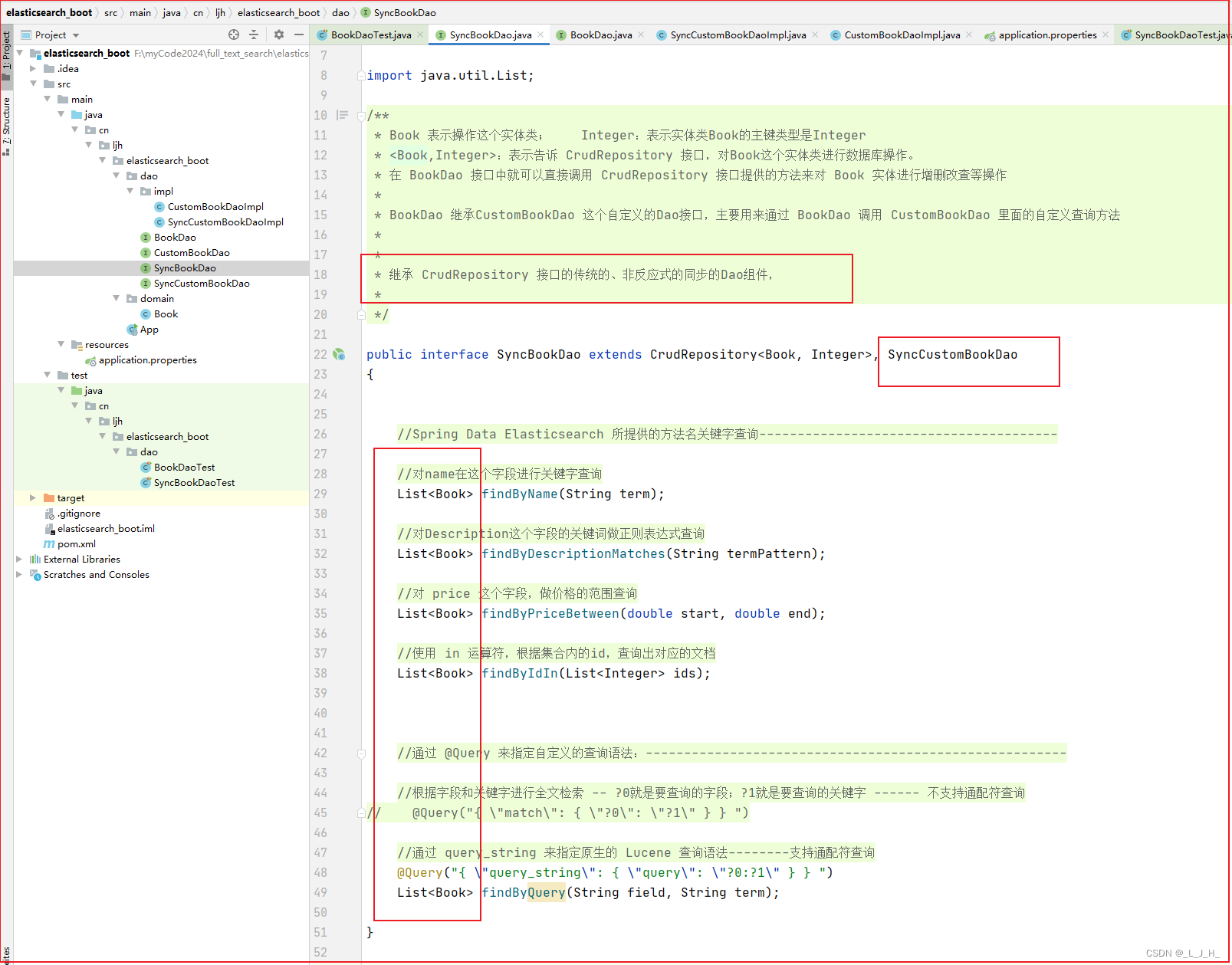Viewport: 1232px width, 965px height.
Task: Click findByQuery method name
Action: [524, 893]
